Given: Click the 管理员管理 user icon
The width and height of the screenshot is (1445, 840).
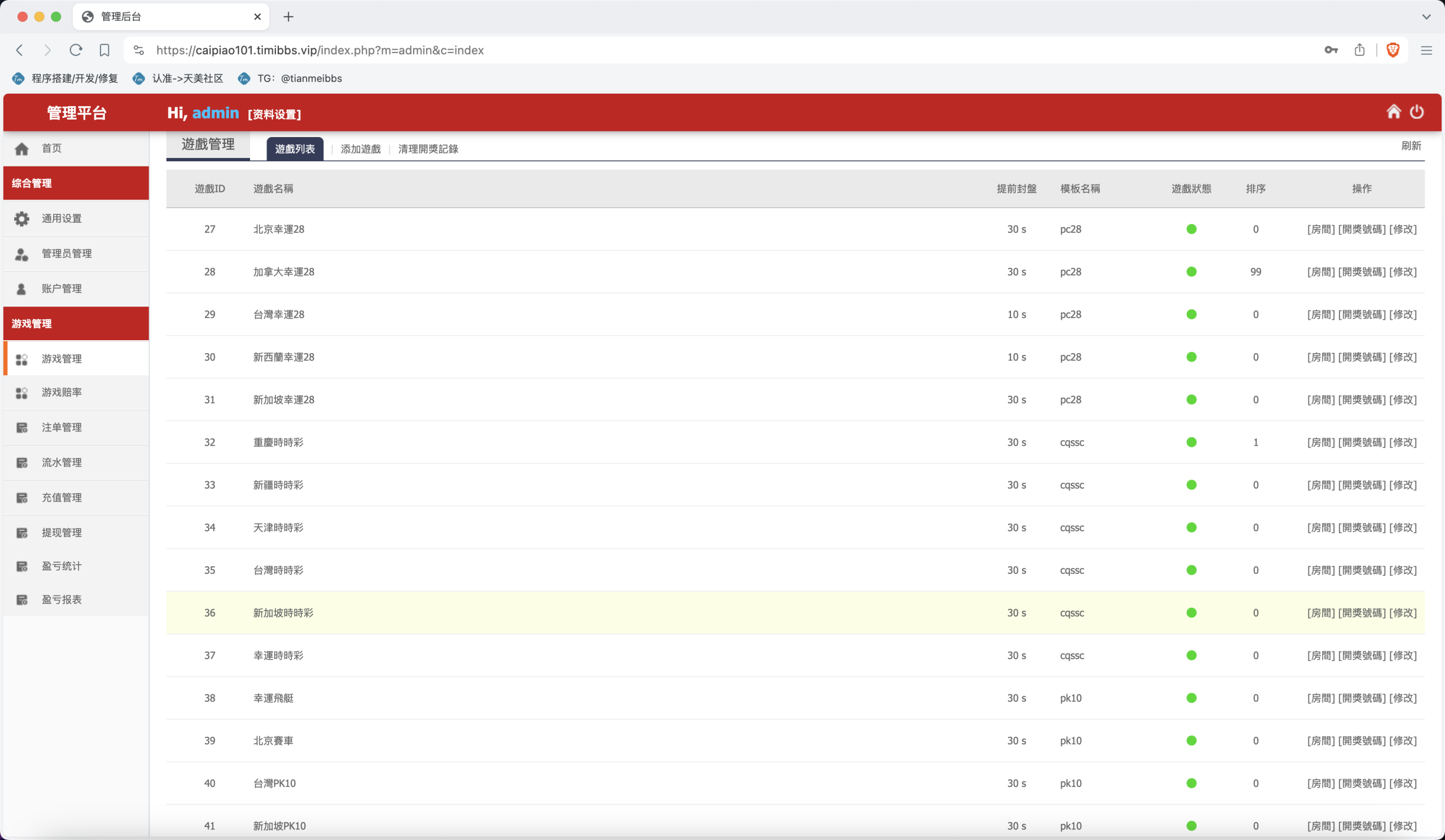Looking at the screenshot, I should [22, 254].
